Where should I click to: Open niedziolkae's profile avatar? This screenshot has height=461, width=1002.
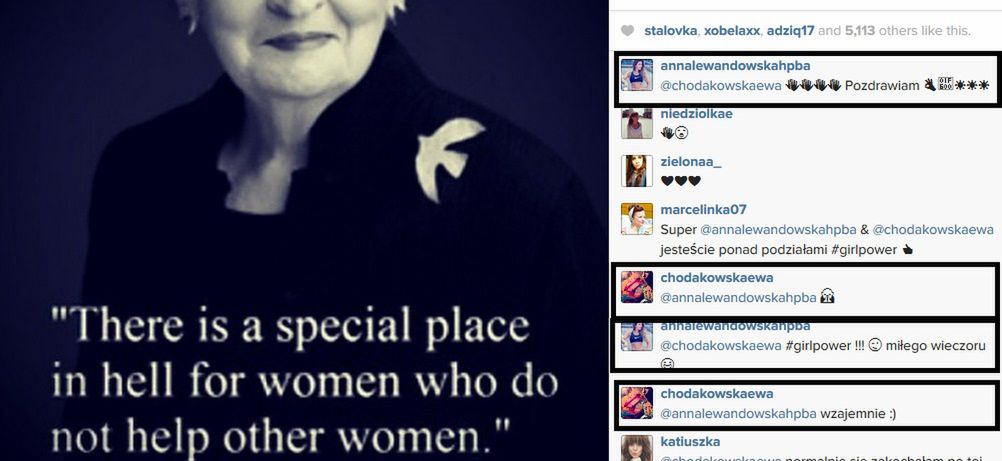[x=636, y=123]
